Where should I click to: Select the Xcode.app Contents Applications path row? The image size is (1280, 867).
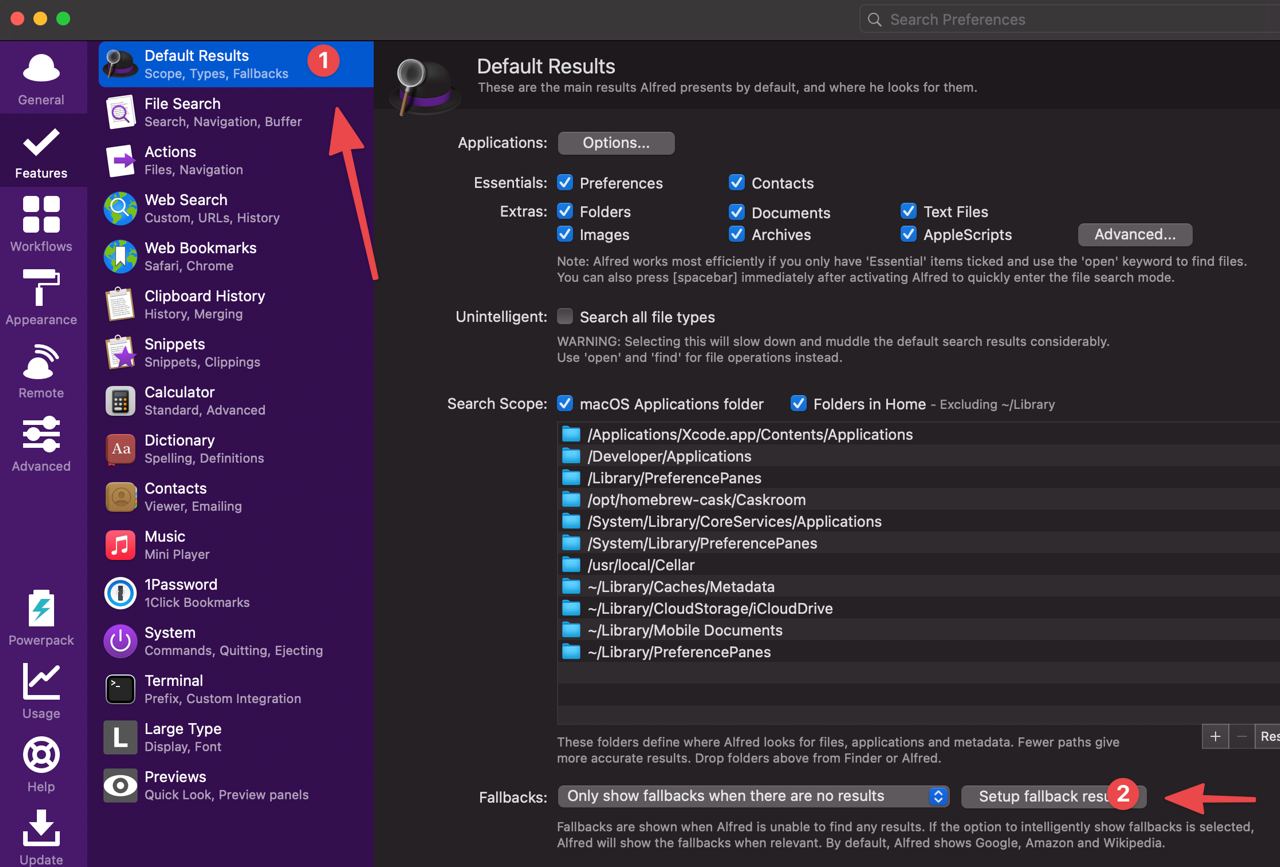[918, 434]
